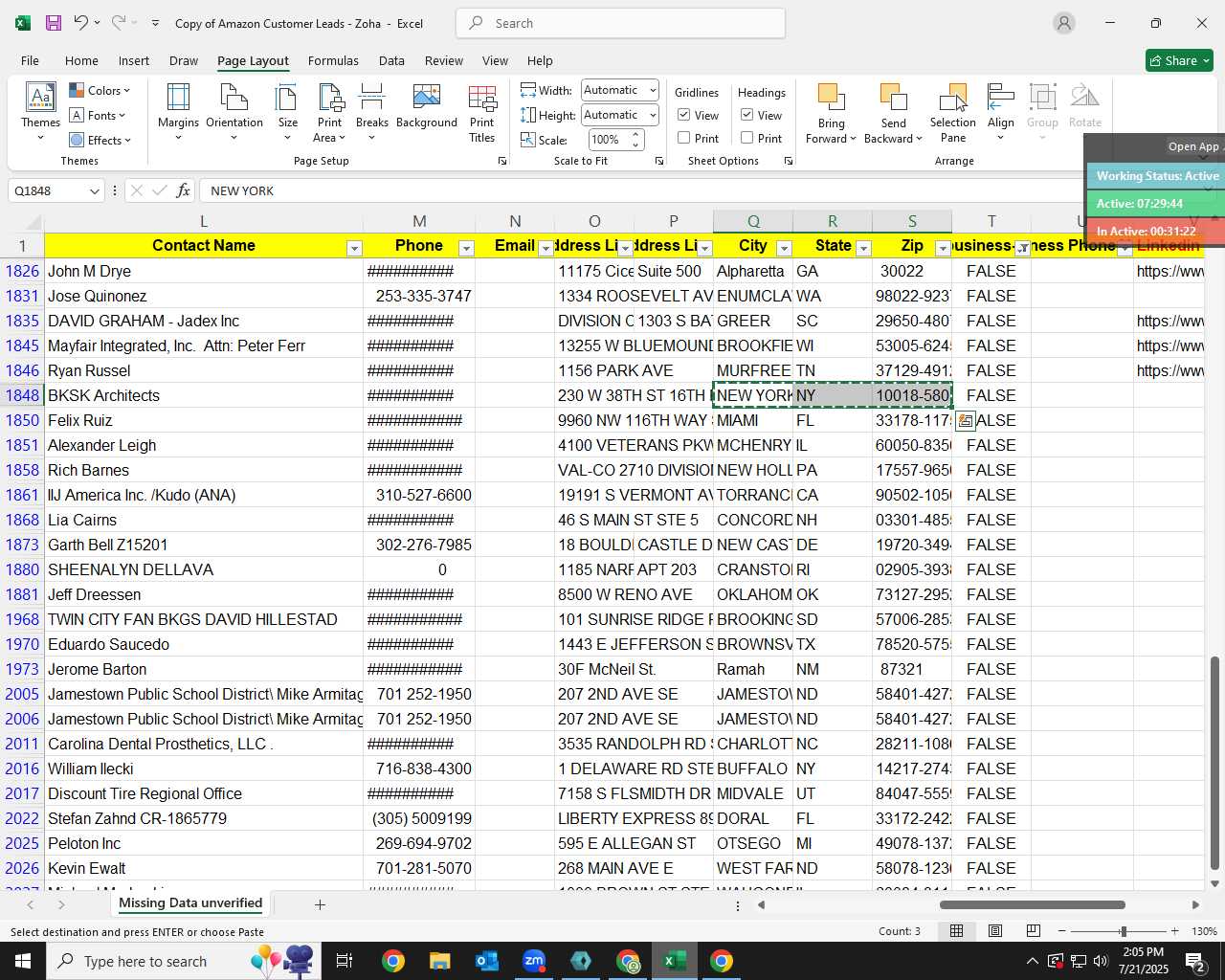Open the Margins options

[x=178, y=112]
